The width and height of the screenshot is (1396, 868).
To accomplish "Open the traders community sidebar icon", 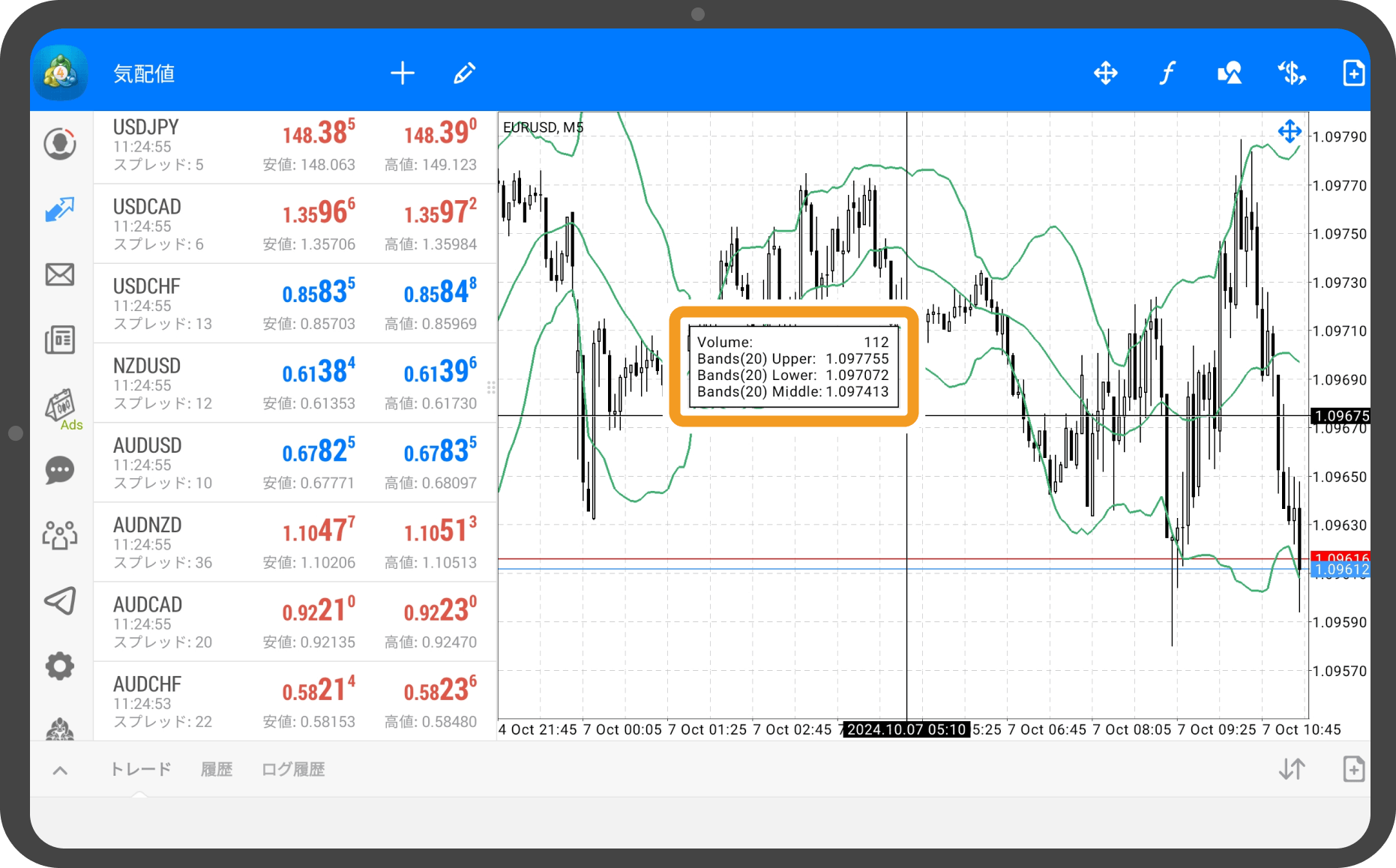I will [x=60, y=535].
